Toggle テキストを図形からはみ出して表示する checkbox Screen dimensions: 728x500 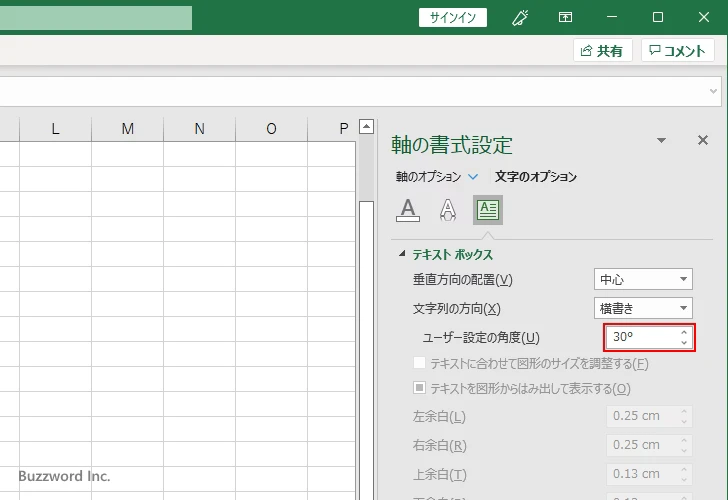pos(419,388)
